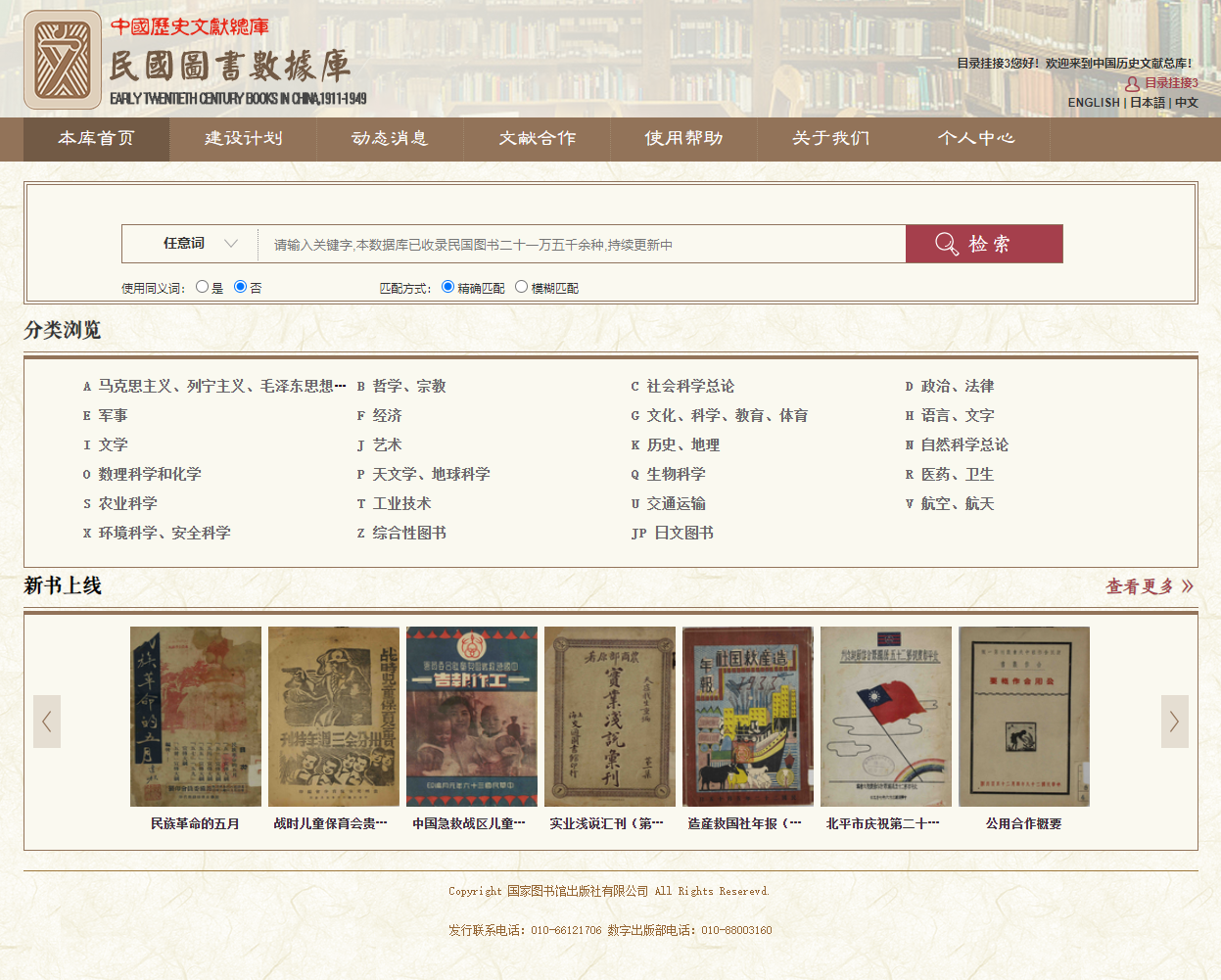Select 是 for synonym usage

pyautogui.click(x=203, y=287)
